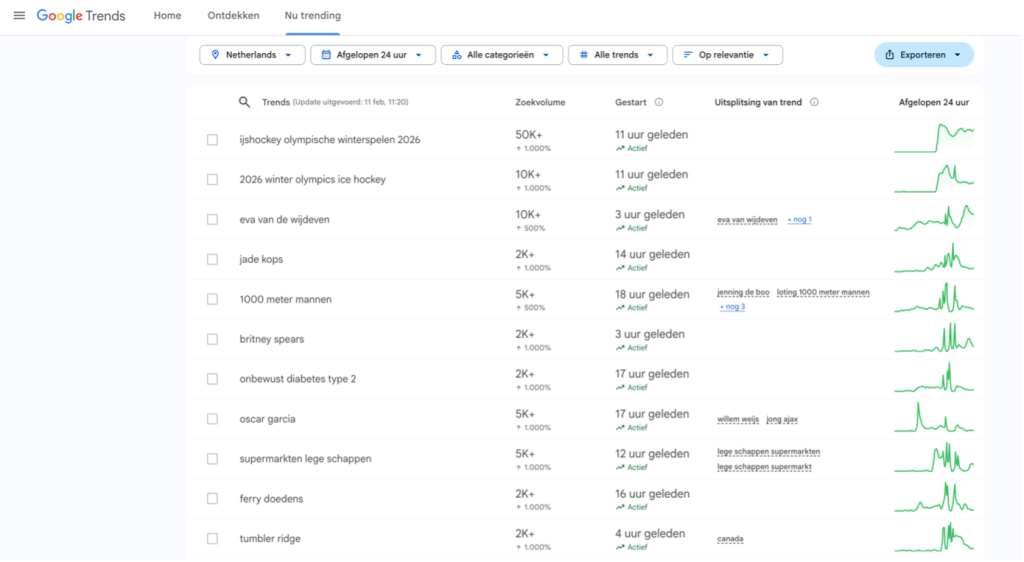1024x562 pixels.
Task: Expand the Alle trends dropdown
Action: click(x=617, y=55)
